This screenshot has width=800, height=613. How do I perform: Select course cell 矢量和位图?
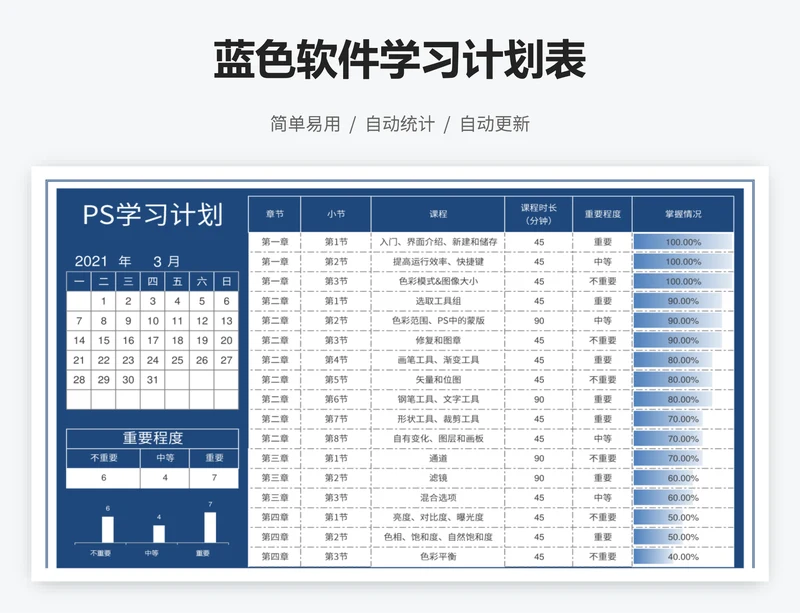tap(438, 380)
